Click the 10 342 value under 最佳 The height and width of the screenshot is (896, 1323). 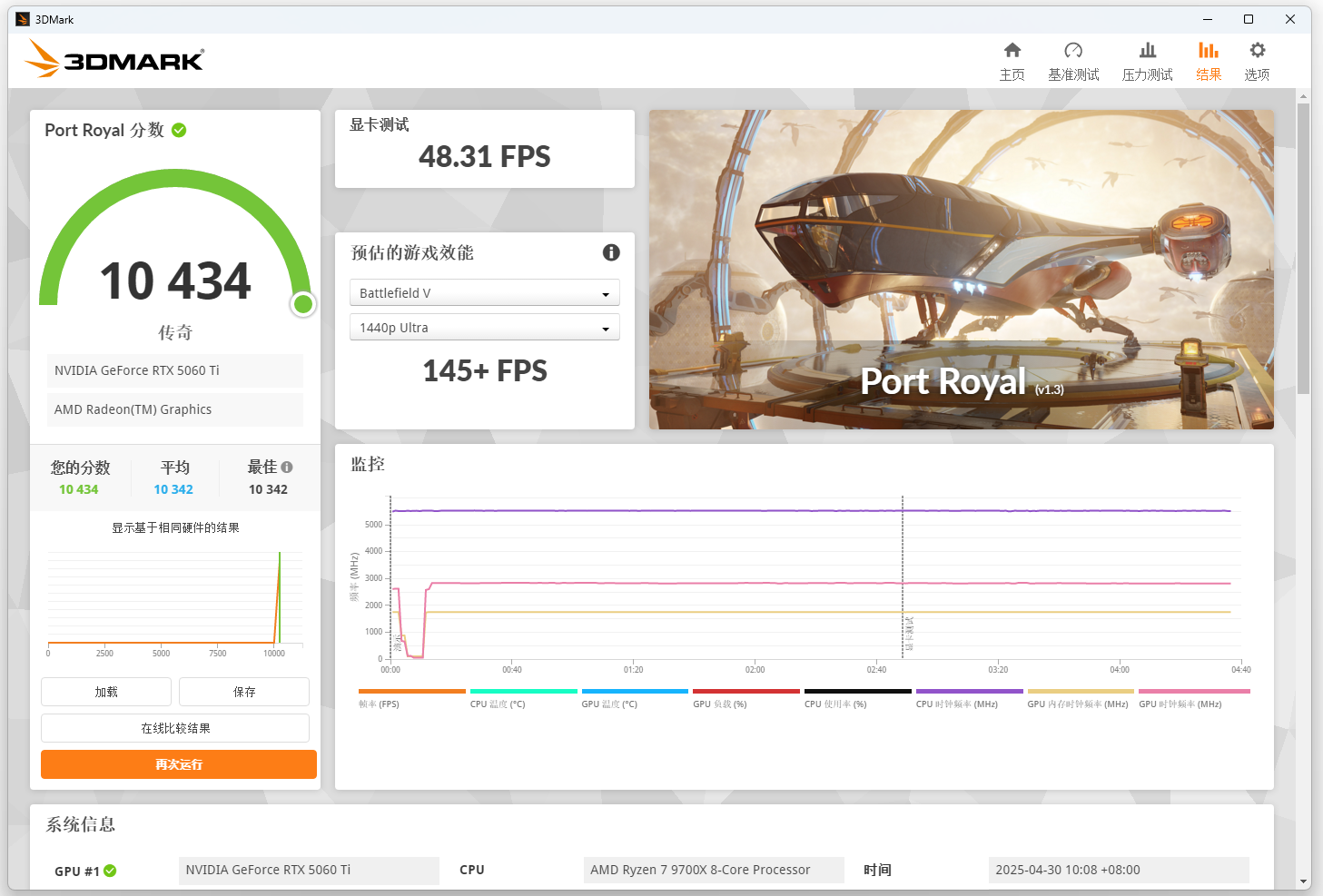click(268, 489)
